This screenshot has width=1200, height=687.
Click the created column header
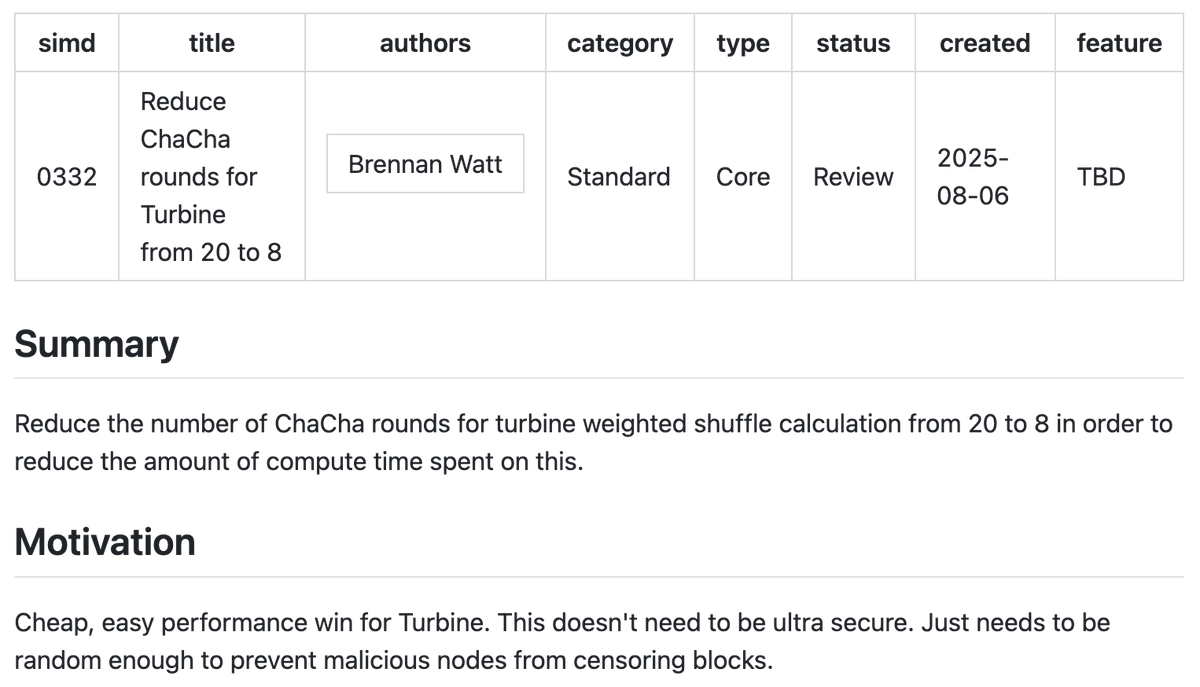[x=984, y=43]
